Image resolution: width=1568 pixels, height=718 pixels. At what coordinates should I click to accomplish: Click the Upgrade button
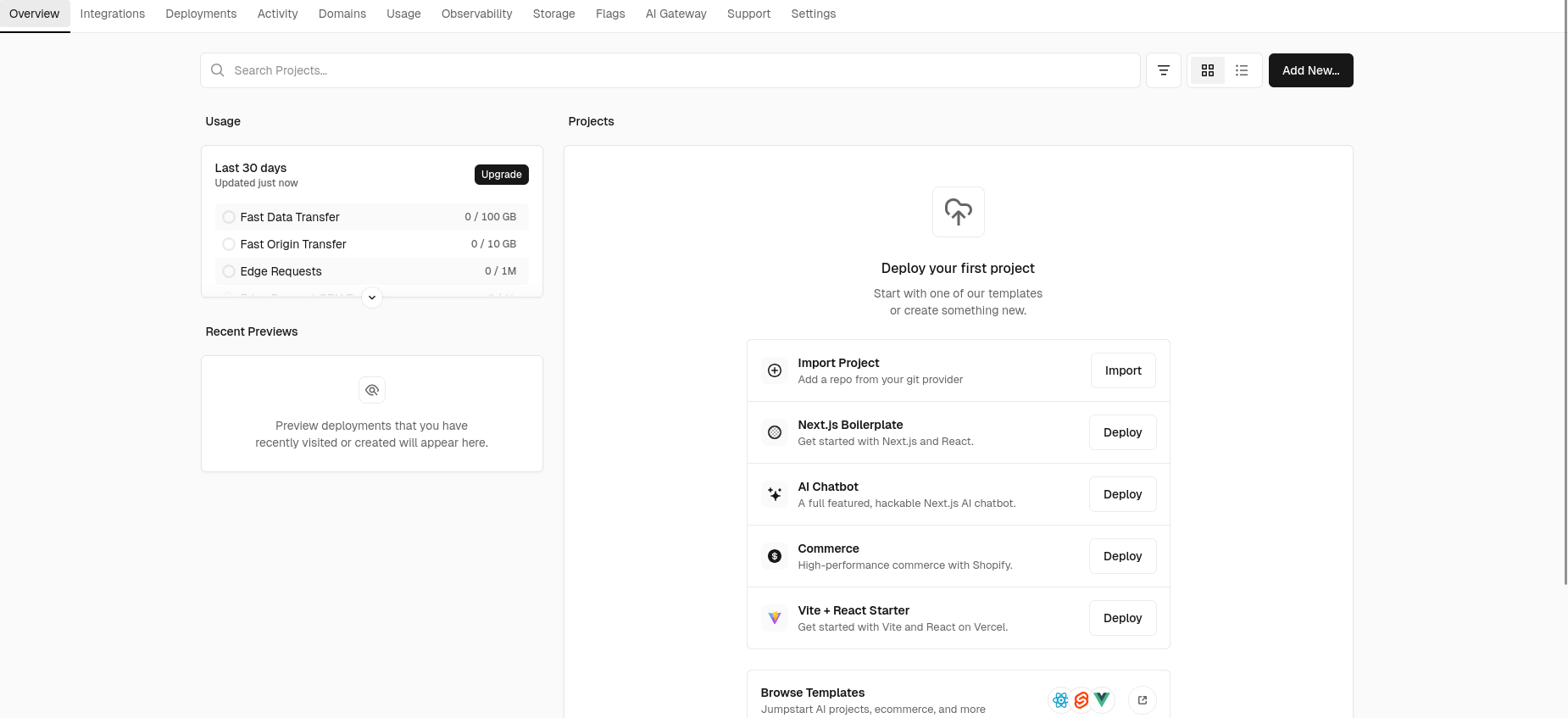pyautogui.click(x=502, y=175)
